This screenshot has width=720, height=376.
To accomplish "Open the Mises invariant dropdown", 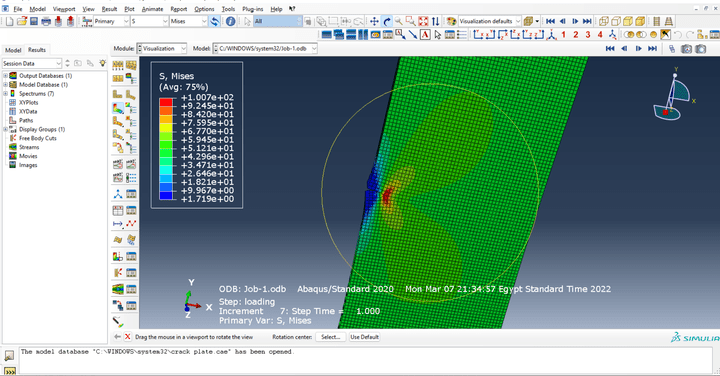I will click(189, 21).
